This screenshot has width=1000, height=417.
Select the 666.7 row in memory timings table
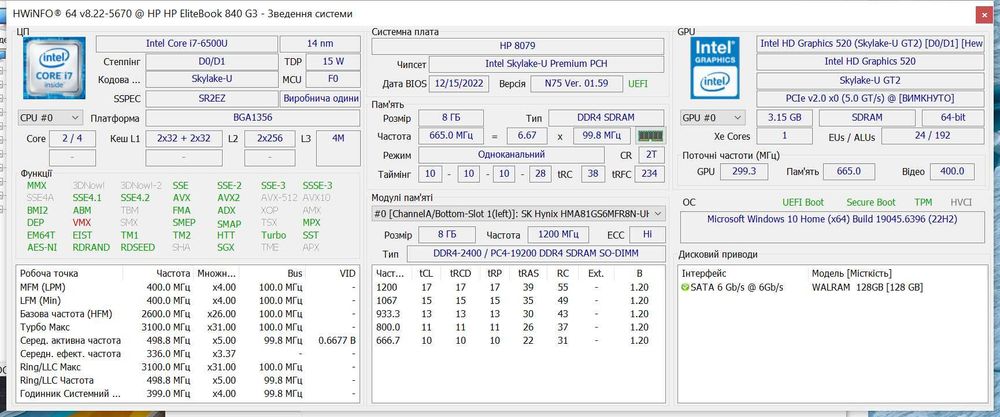[518, 340]
